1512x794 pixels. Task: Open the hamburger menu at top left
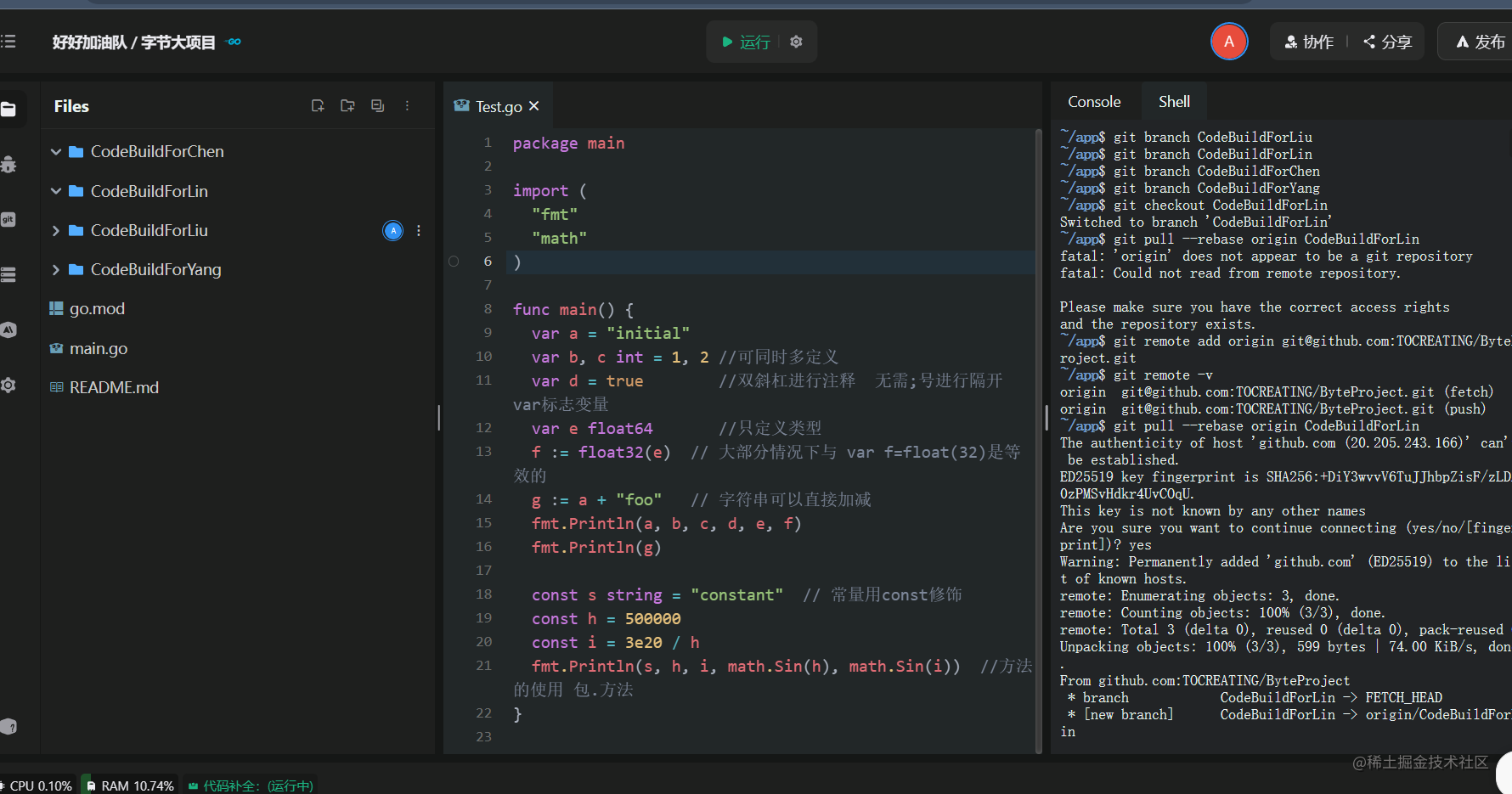click(x=8, y=42)
